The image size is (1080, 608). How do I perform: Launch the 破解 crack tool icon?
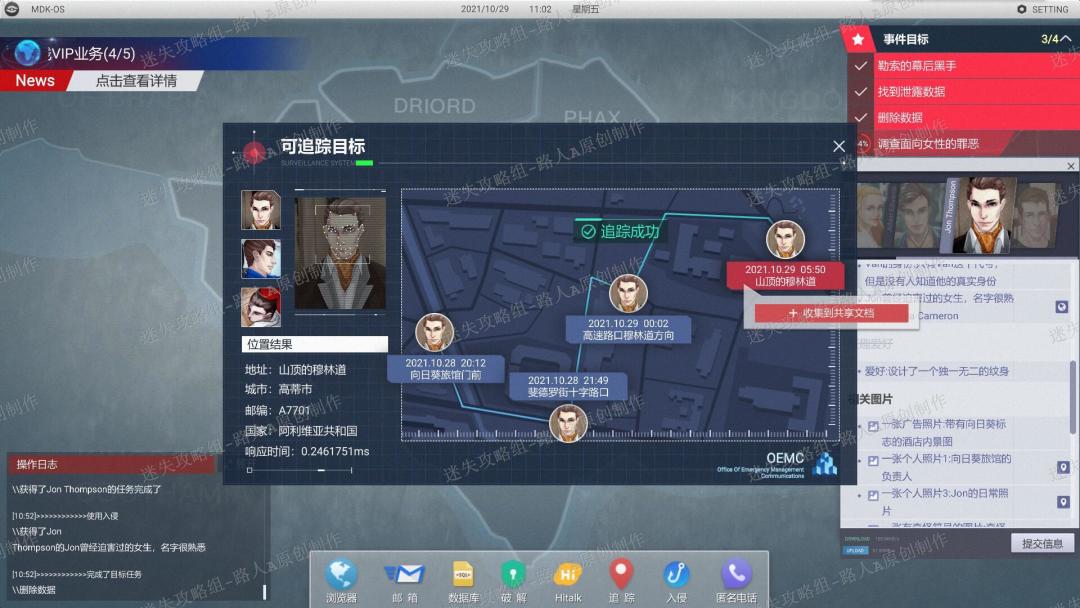coord(513,574)
